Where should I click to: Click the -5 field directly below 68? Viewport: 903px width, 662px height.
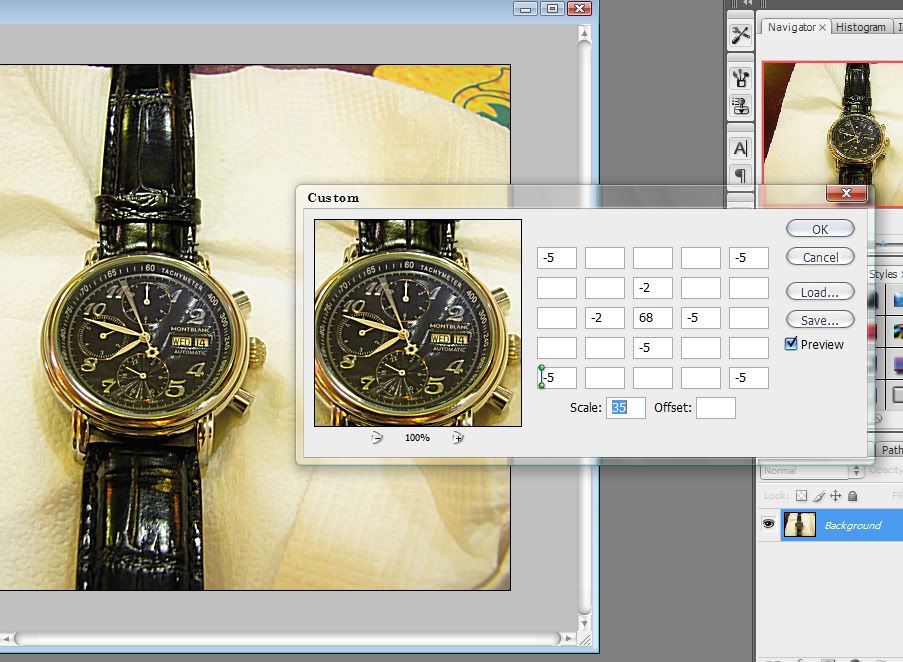pyautogui.click(x=652, y=348)
